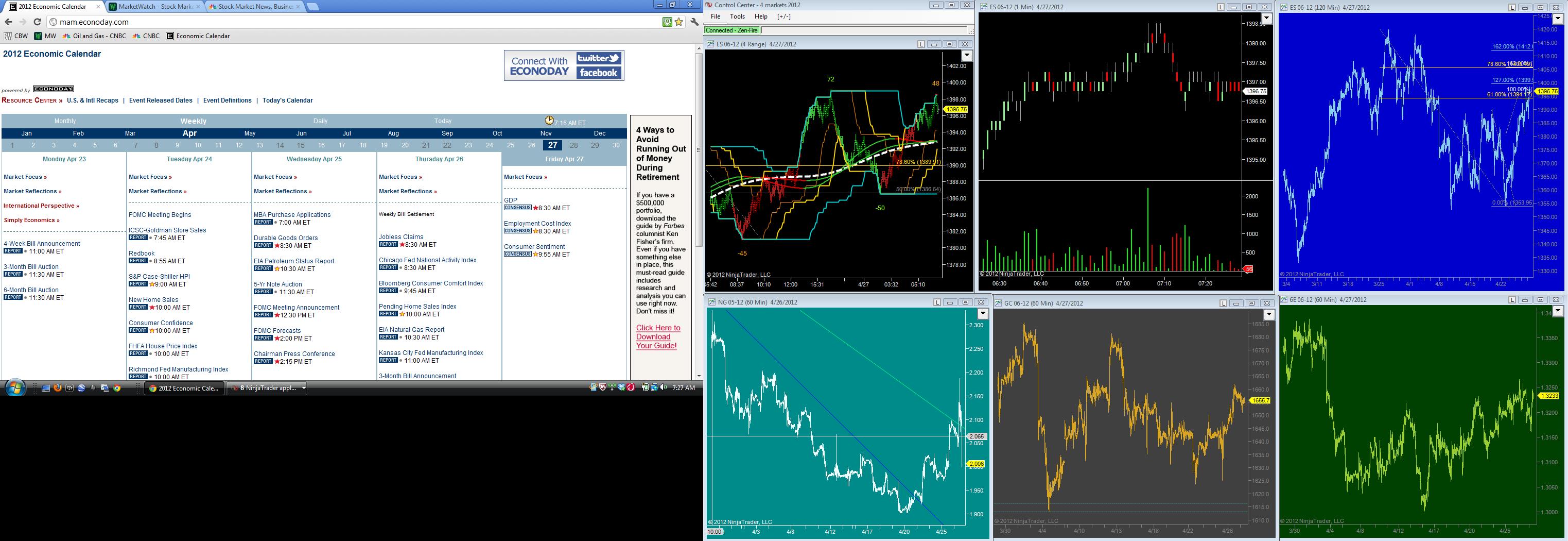Click the clock icon beside 7:16 AM ET
Image resolution: width=1568 pixels, height=541 pixels.
pos(550,120)
